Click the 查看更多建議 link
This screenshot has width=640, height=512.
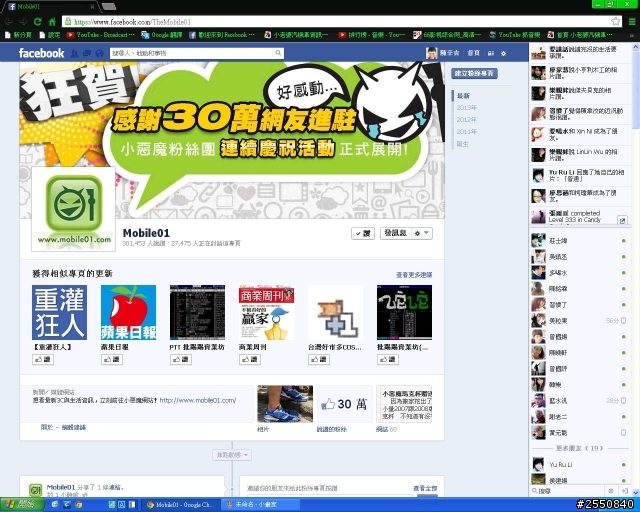414,275
